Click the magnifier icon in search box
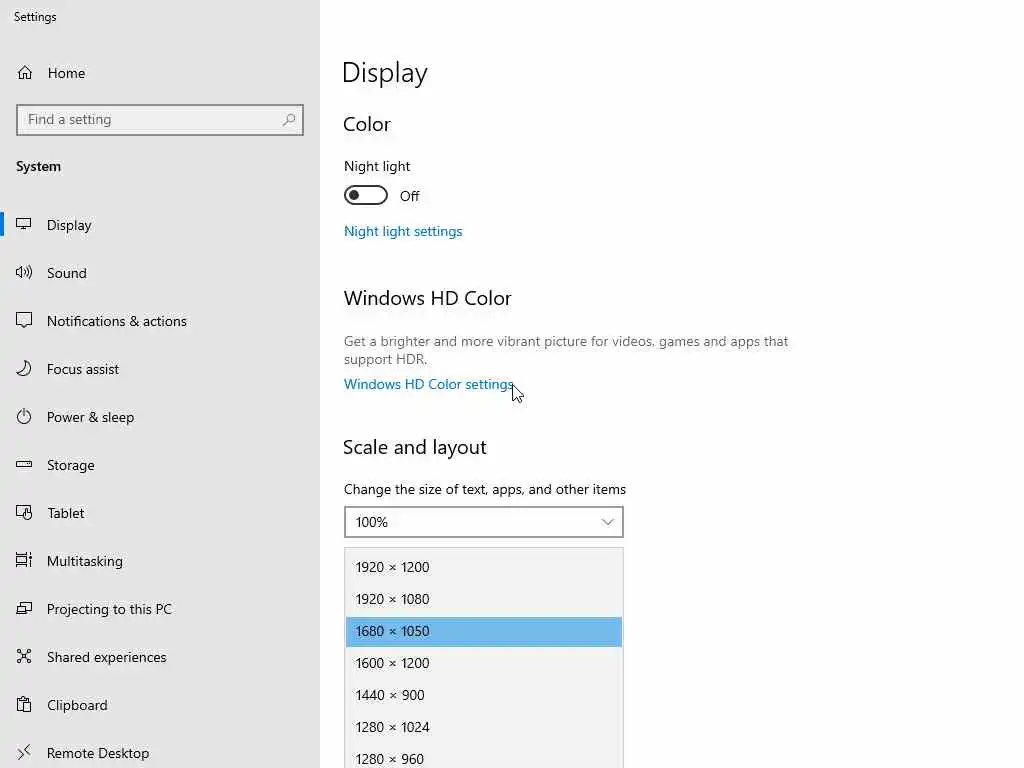 (x=289, y=120)
